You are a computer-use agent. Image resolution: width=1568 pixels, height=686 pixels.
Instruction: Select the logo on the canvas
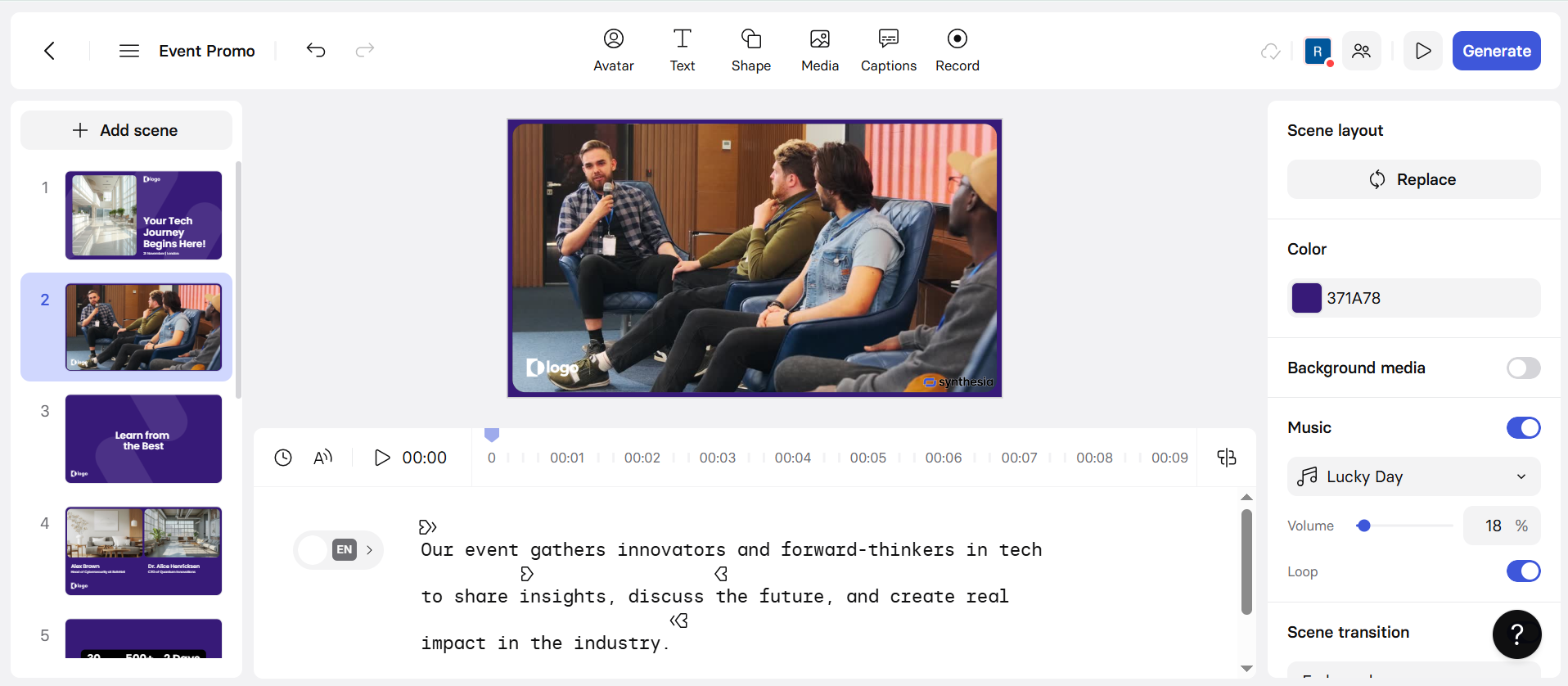click(x=552, y=368)
